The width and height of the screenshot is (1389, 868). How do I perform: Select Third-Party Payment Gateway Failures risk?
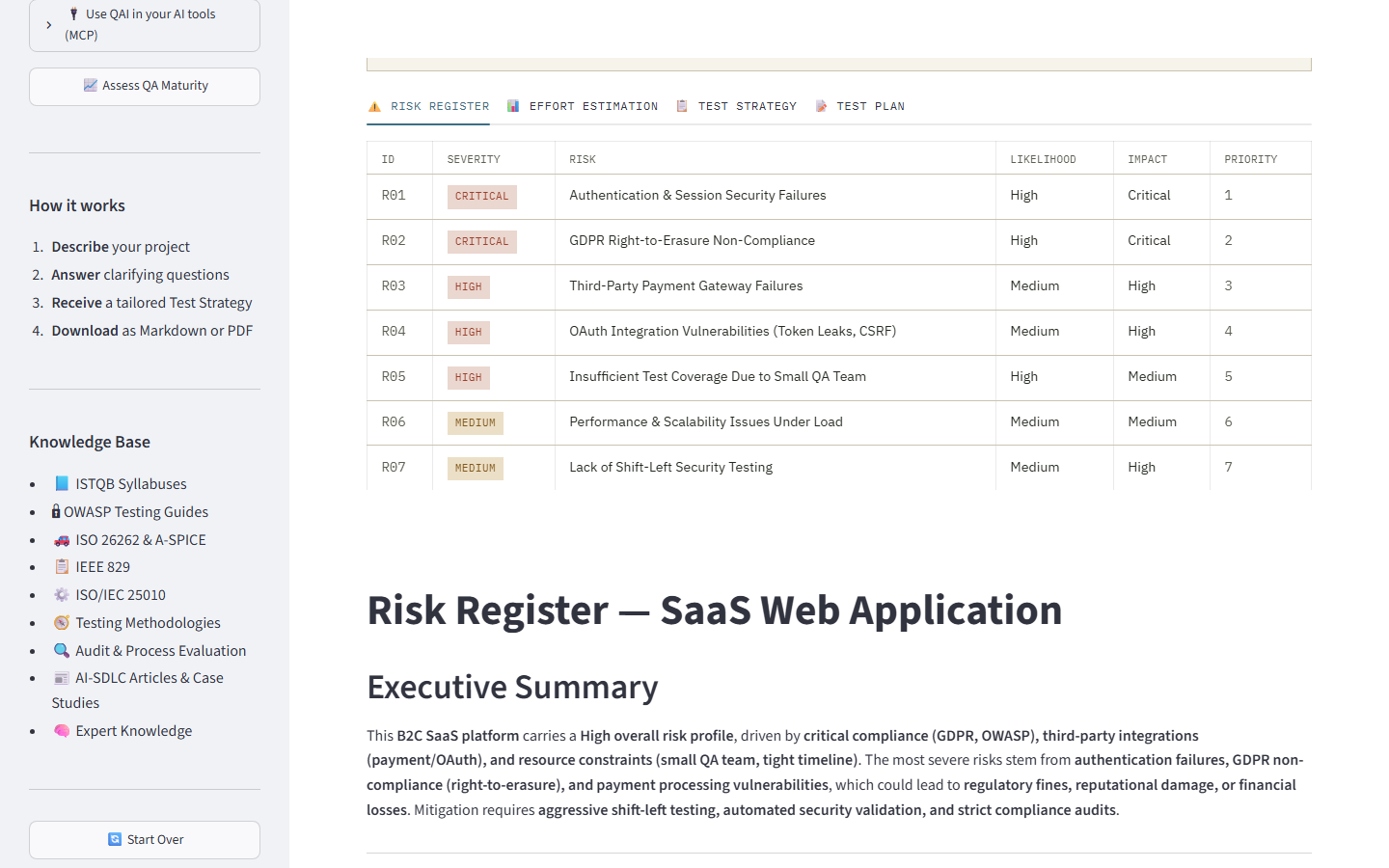686,286
